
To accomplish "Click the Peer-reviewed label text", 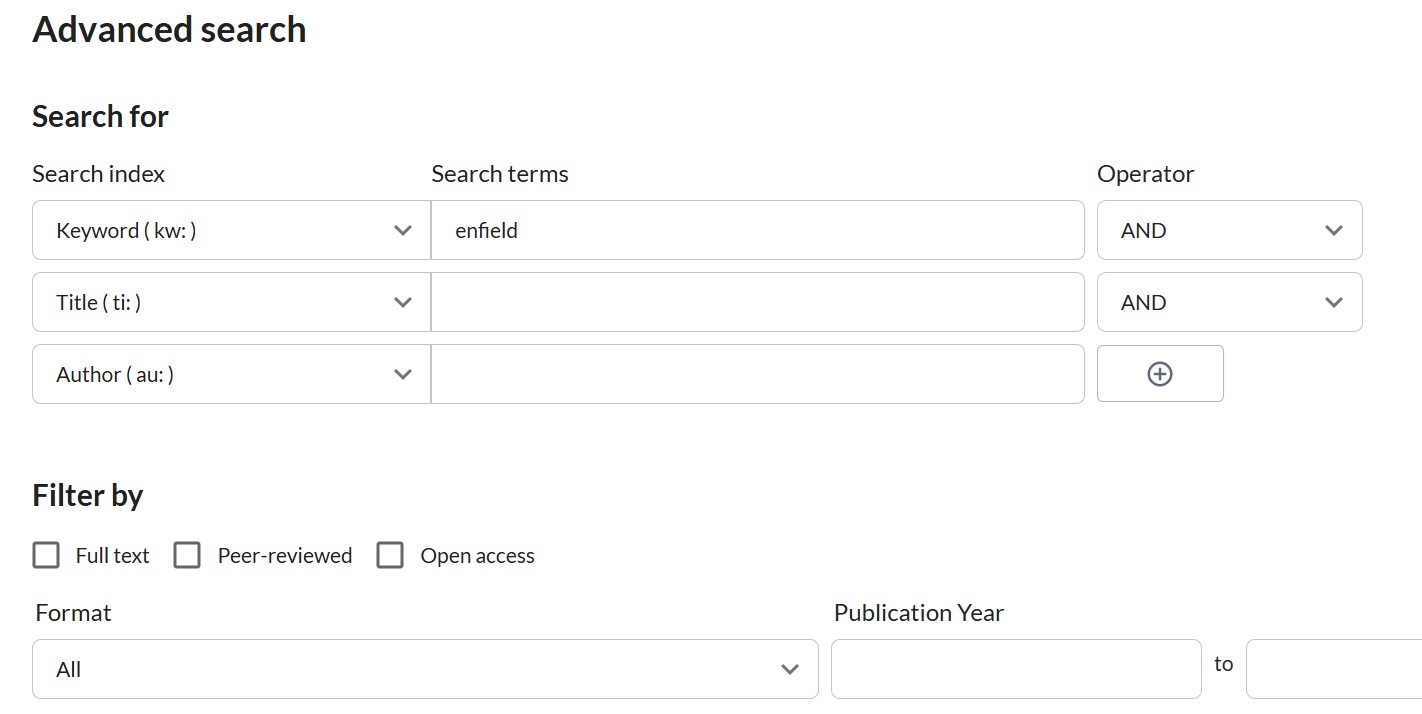I will point(285,556).
